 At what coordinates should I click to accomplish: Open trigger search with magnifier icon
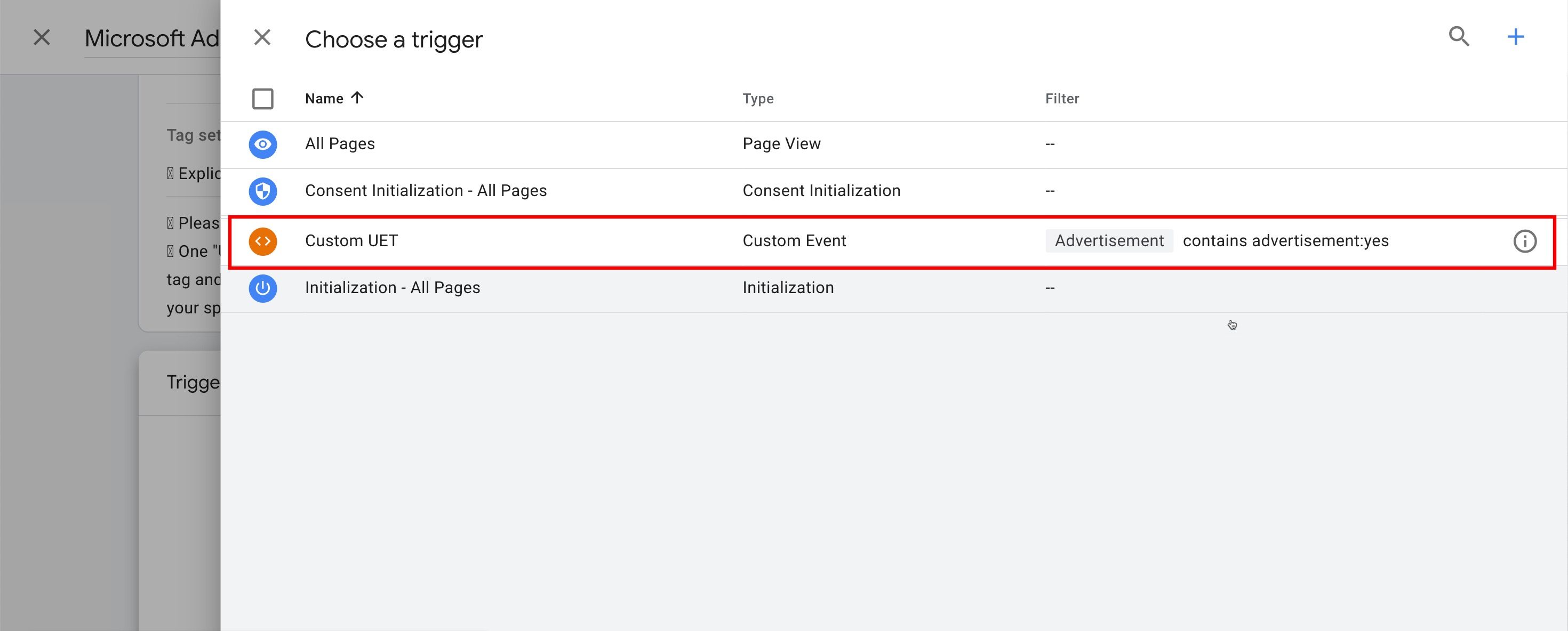[1459, 37]
